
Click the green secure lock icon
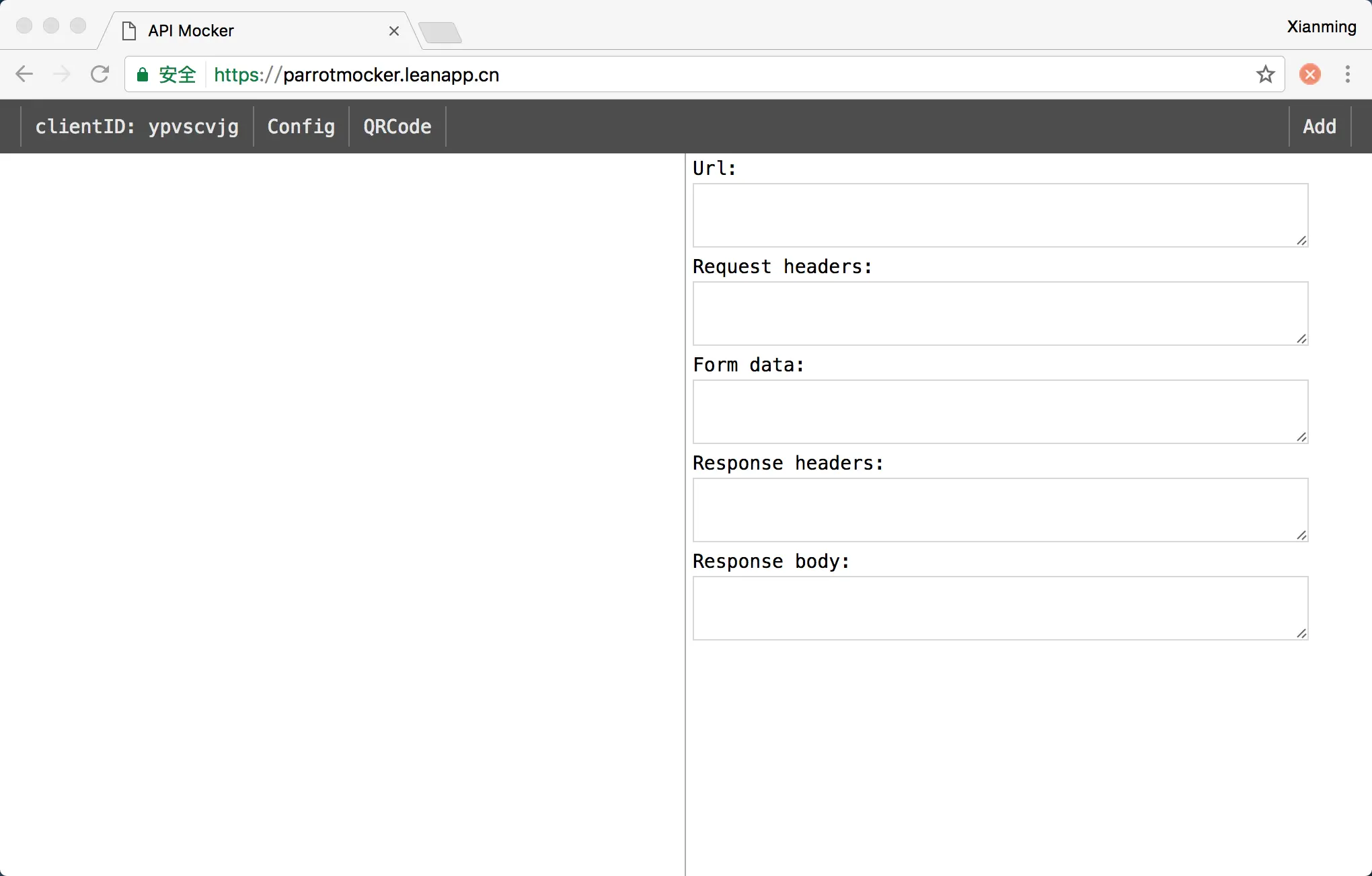coord(143,75)
